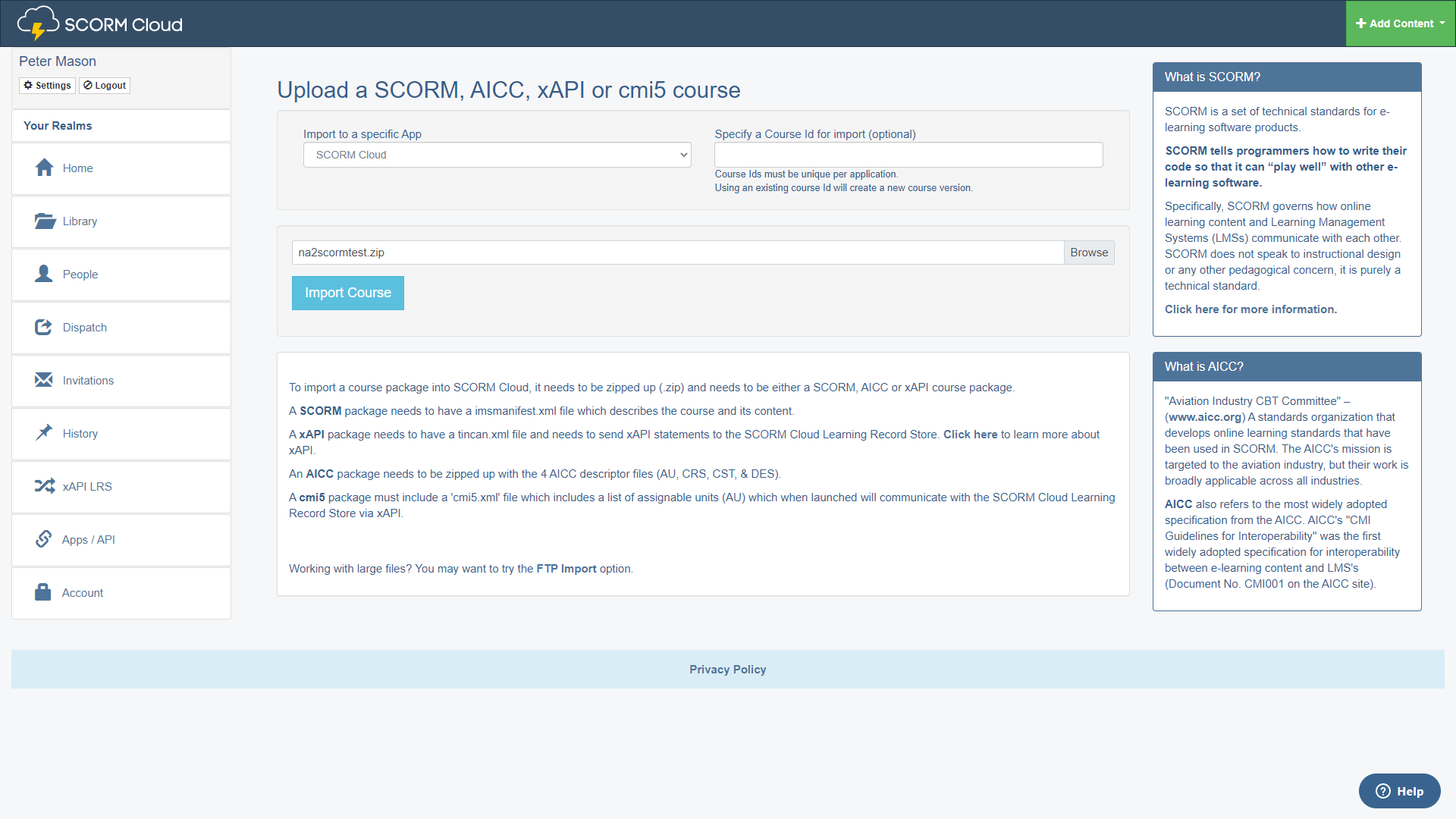Open the xAPI LRS menu label
This screenshot has width=1456, height=819.
click(x=87, y=487)
